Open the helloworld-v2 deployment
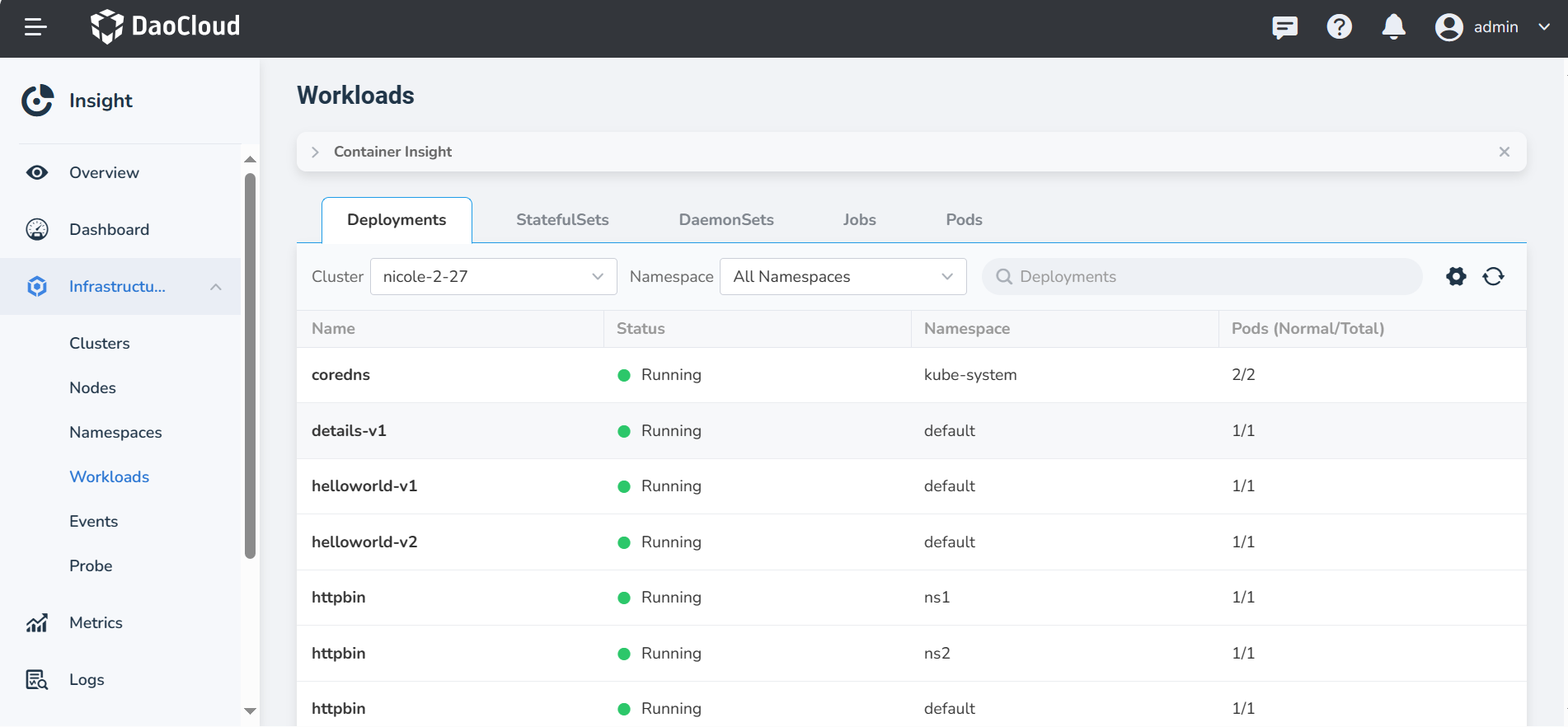 pyautogui.click(x=364, y=542)
